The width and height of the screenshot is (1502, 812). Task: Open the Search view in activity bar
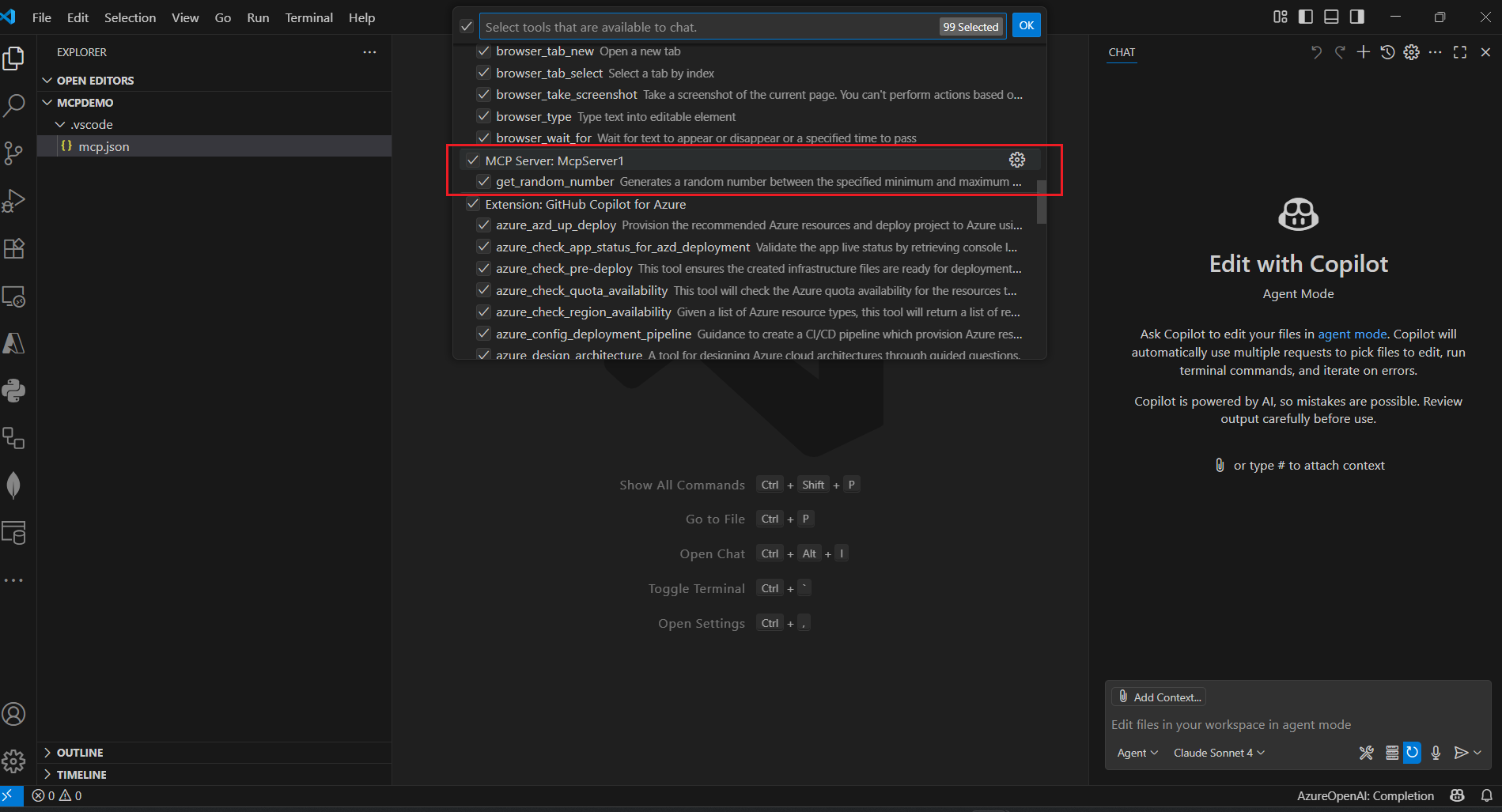pyautogui.click(x=13, y=105)
